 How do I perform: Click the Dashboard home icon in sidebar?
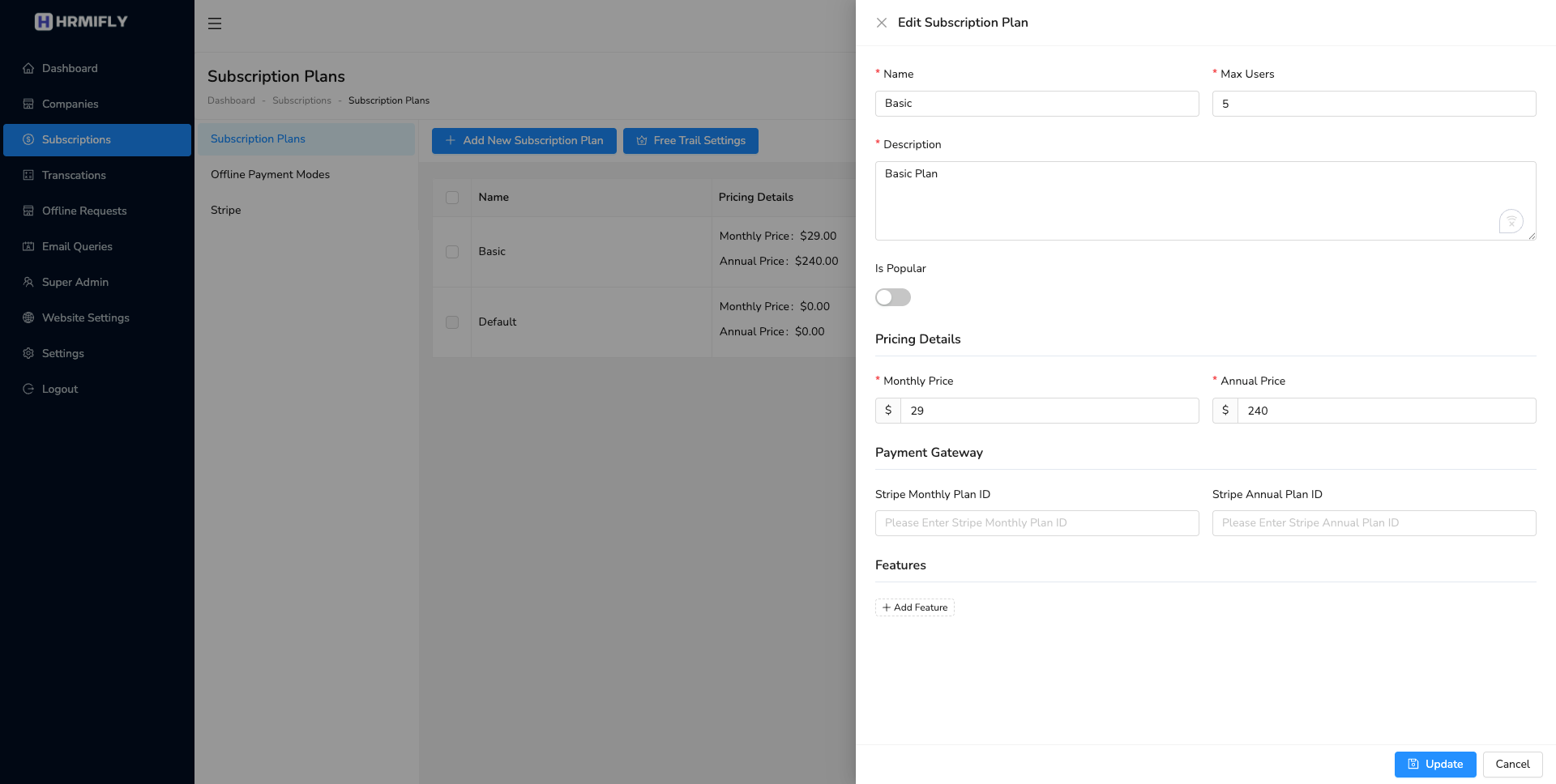click(28, 69)
